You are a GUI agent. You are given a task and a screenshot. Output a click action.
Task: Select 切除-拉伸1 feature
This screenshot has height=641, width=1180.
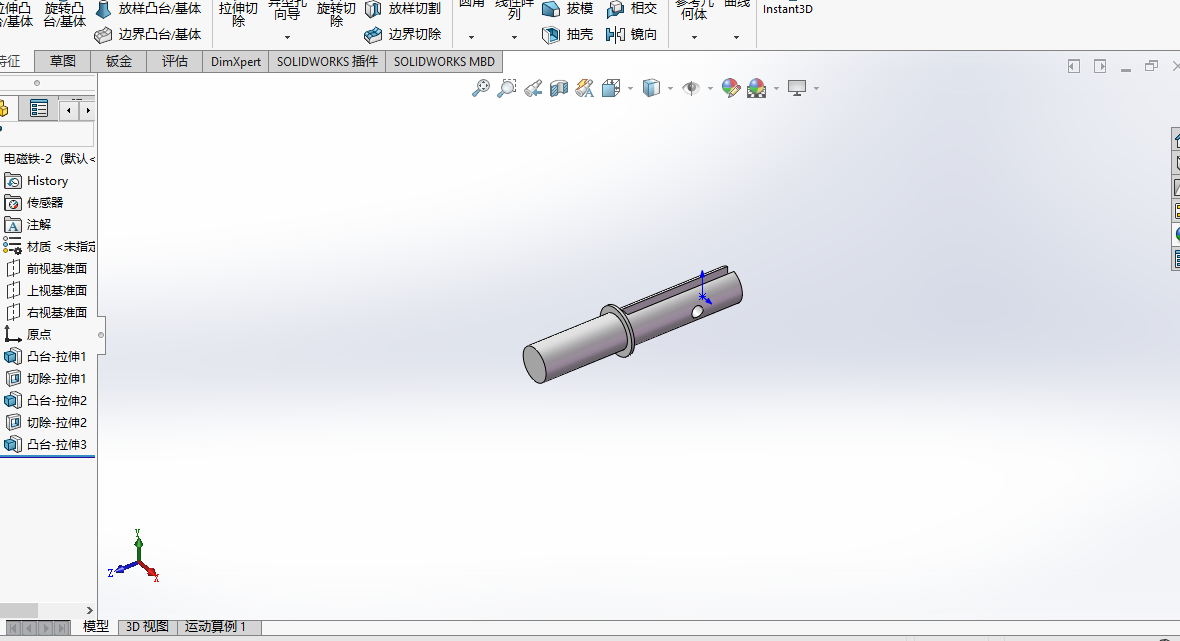tap(45, 378)
